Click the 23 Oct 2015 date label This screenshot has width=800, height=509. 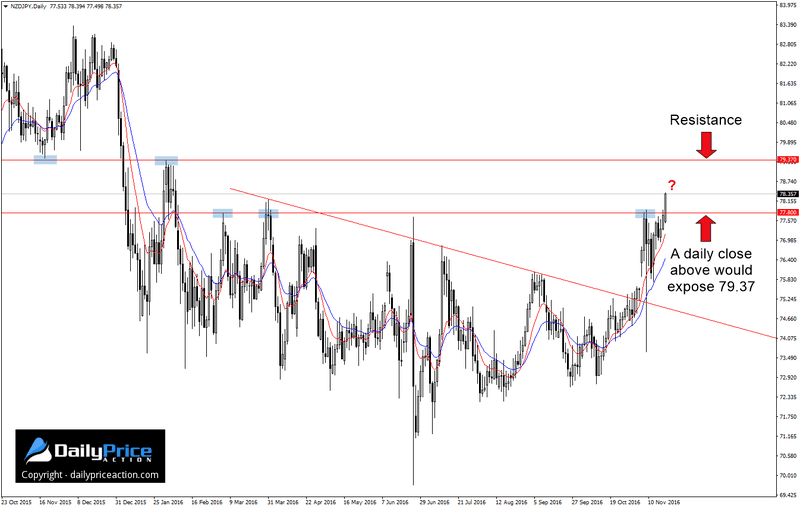16,502
